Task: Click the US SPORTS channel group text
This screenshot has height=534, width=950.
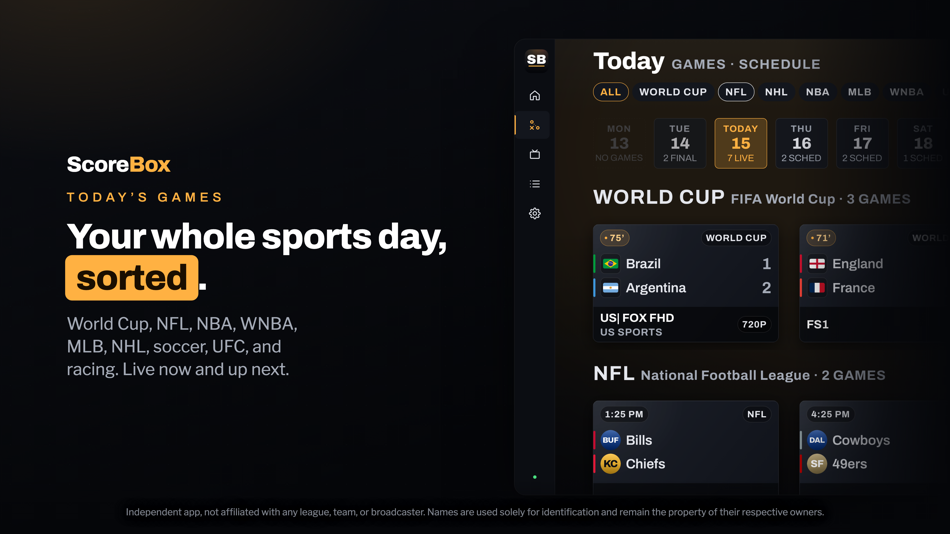Action: pyautogui.click(x=631, y=332)
